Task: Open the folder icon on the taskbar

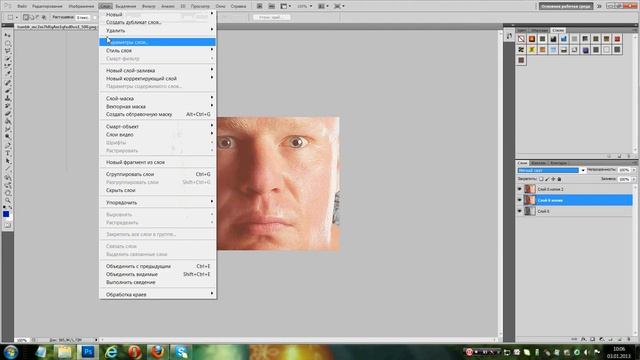Action: point(64,352)
